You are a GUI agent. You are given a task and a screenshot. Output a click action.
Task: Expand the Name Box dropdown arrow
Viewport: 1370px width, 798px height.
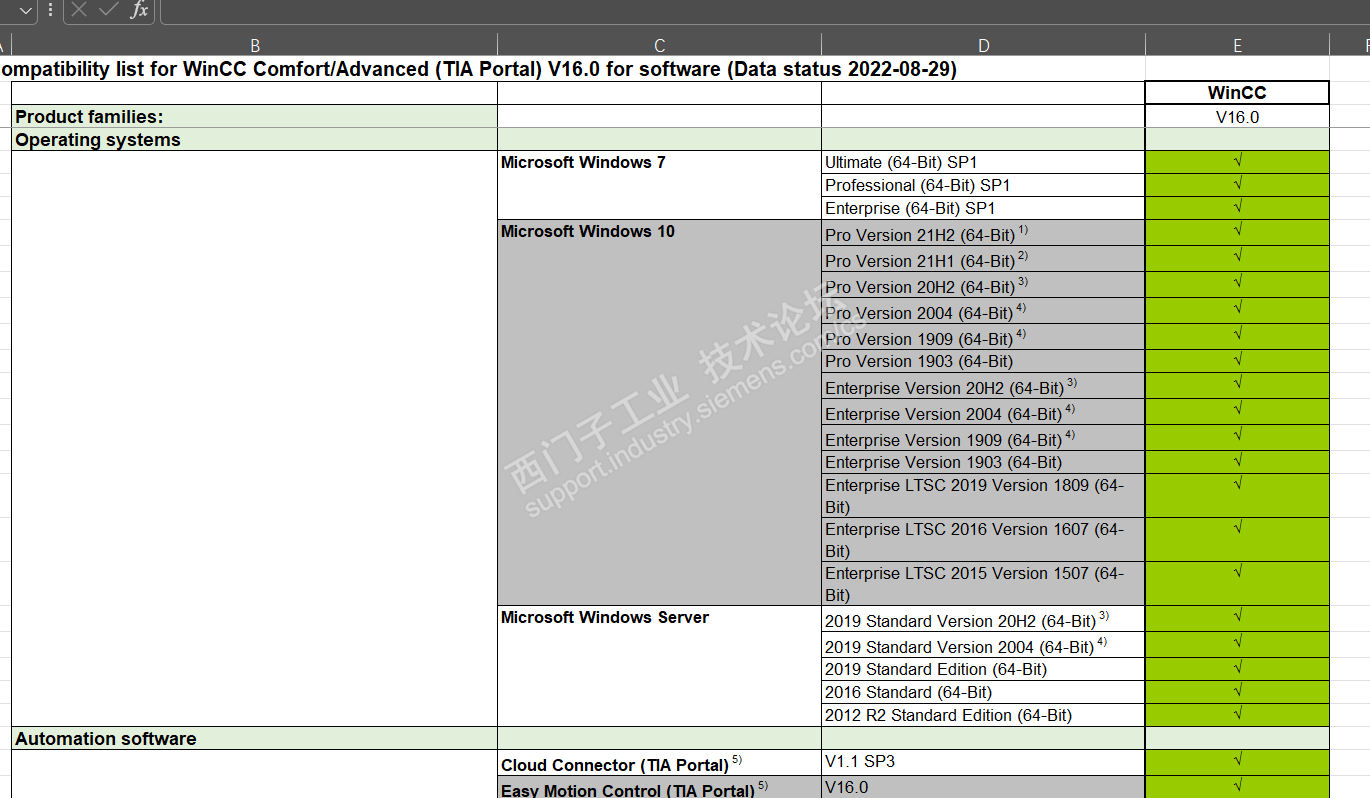click(26, 10)
